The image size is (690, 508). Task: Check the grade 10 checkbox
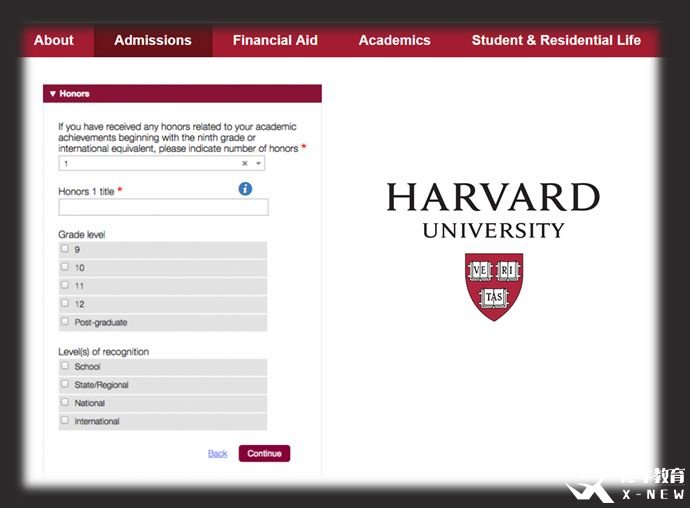(65, 267)
